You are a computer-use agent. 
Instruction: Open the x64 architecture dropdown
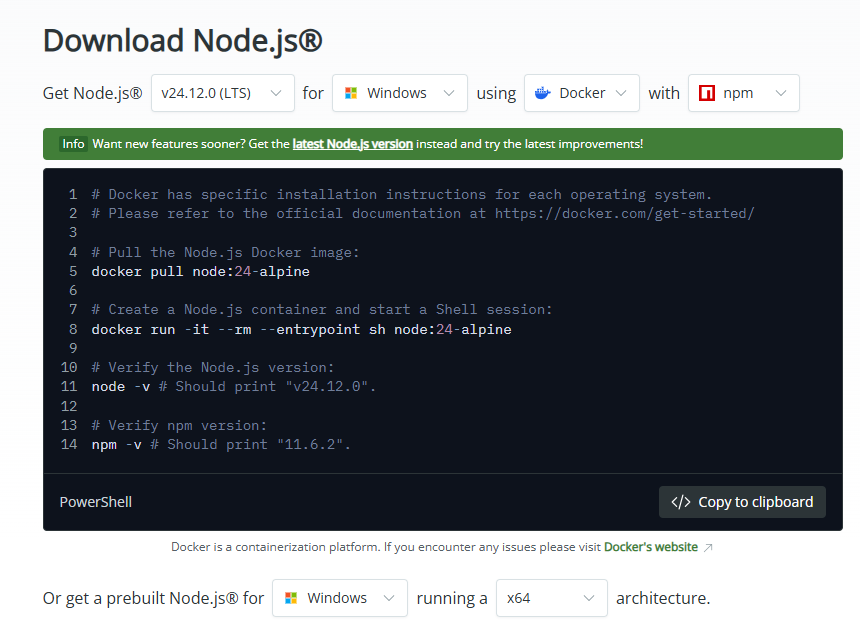(551, 598)
